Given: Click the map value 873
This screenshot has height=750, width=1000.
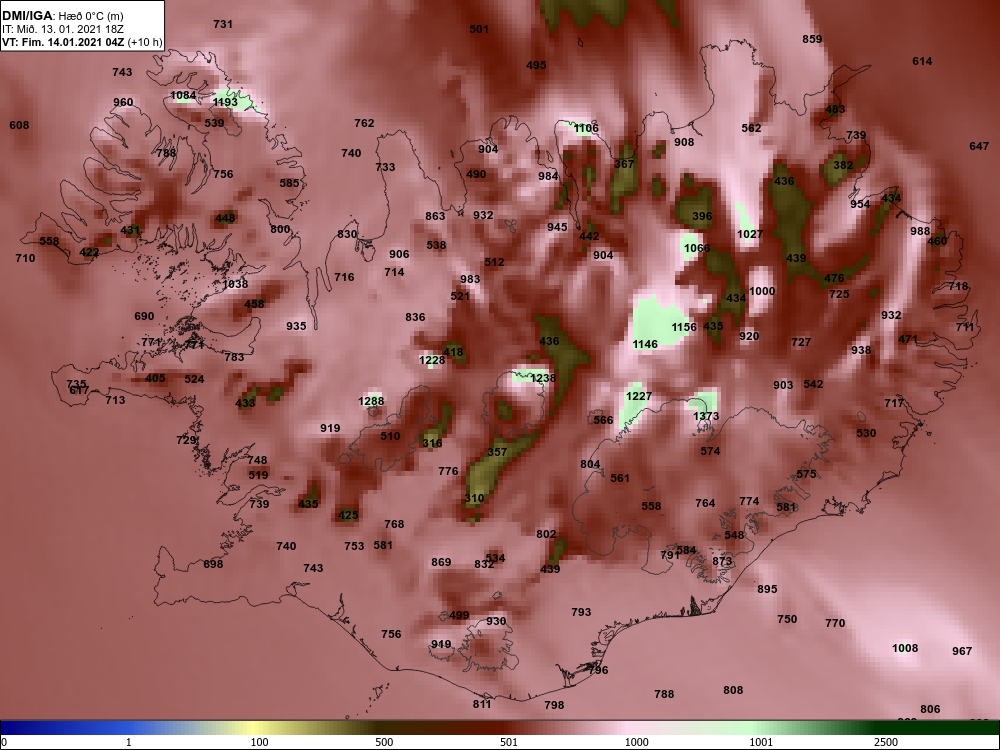Looking at the screenshot, I should 722,561.
